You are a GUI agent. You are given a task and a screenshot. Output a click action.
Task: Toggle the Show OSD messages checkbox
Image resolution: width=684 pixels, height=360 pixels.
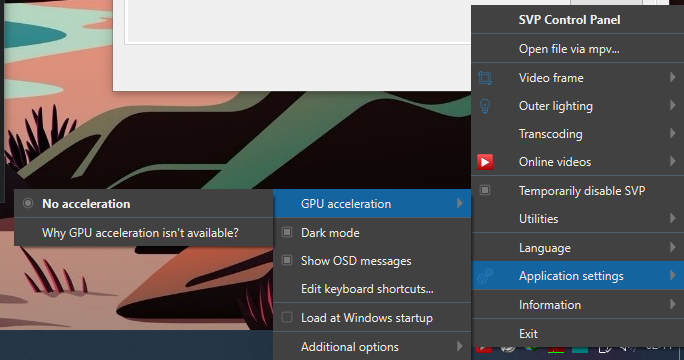pyautogui.click(x=287, y=261)
